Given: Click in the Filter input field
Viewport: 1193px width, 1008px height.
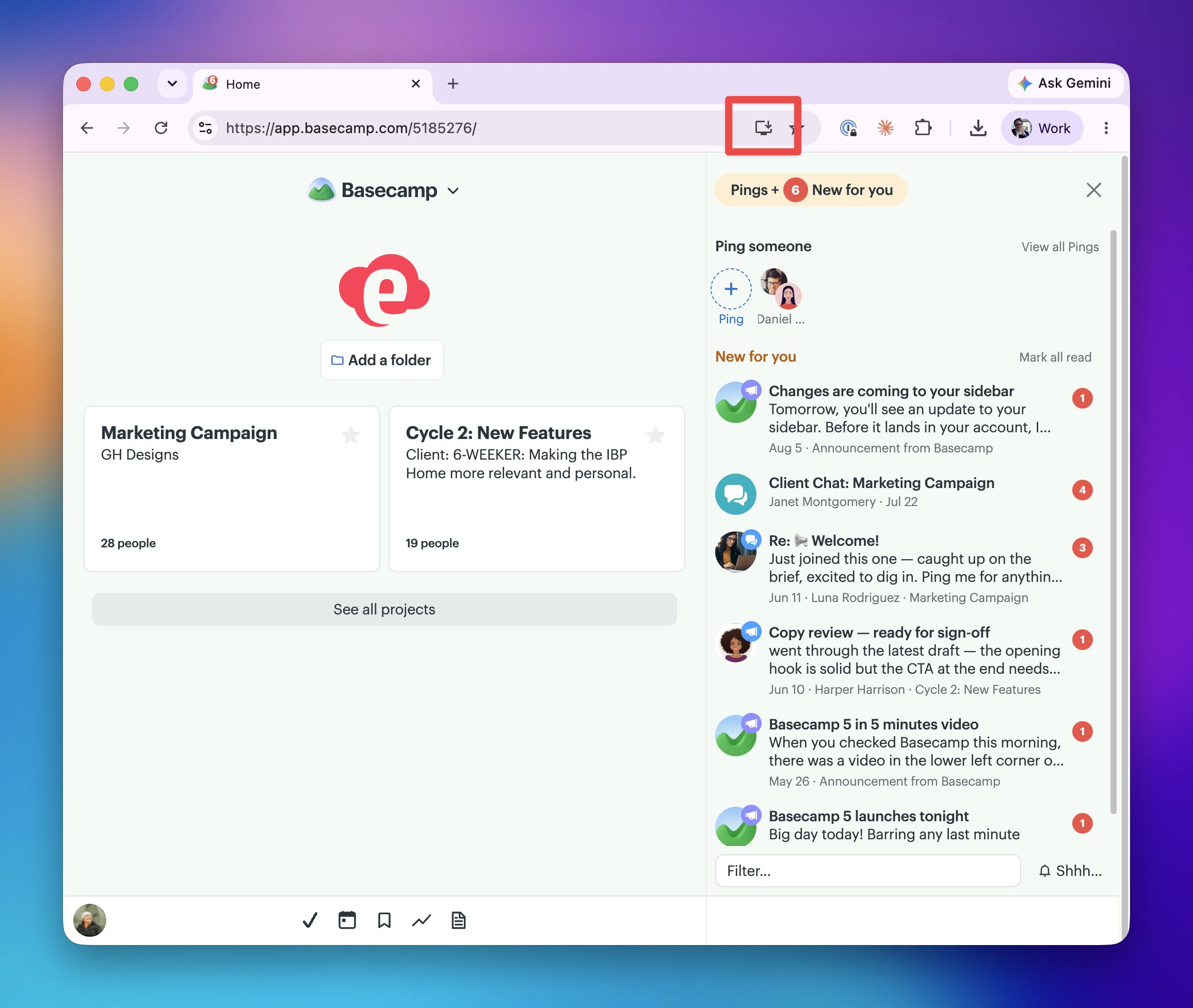Looking at the screenshot, I should click(868, 871).
